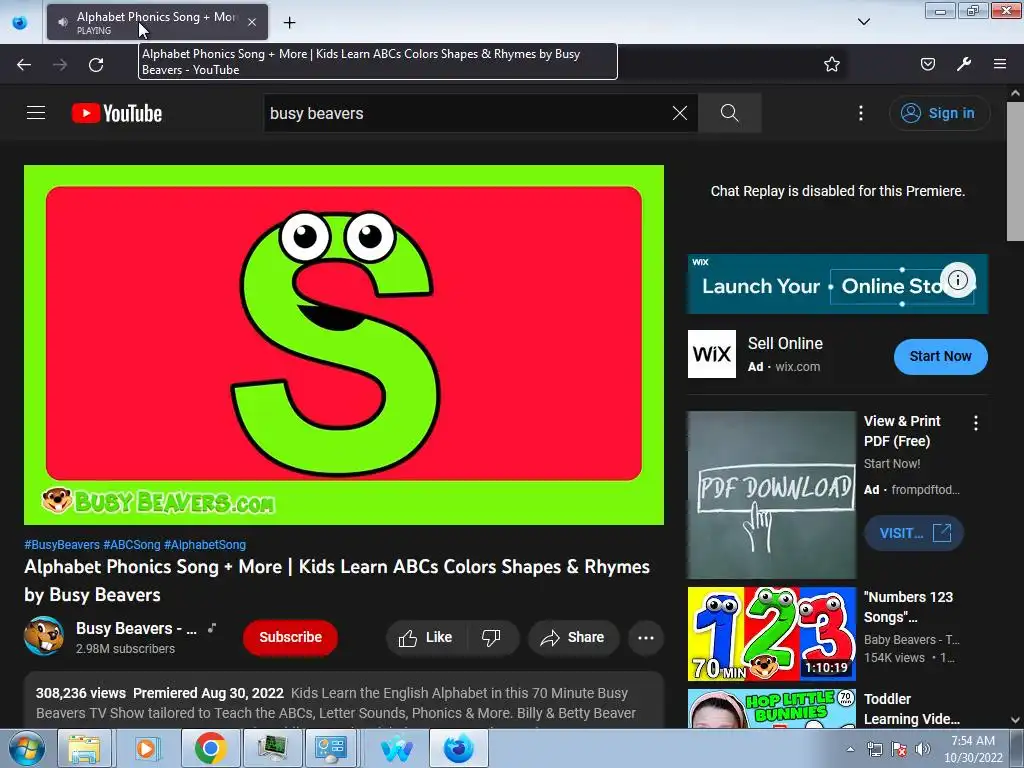Click the taskbar volume speaker icon

point(923,749)
